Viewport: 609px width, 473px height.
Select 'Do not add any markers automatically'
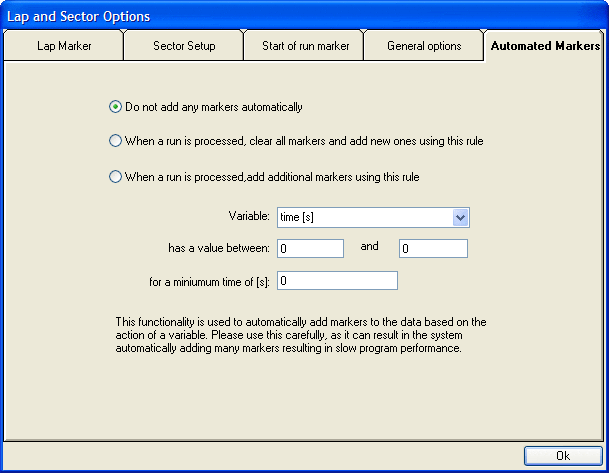[115, 106]
